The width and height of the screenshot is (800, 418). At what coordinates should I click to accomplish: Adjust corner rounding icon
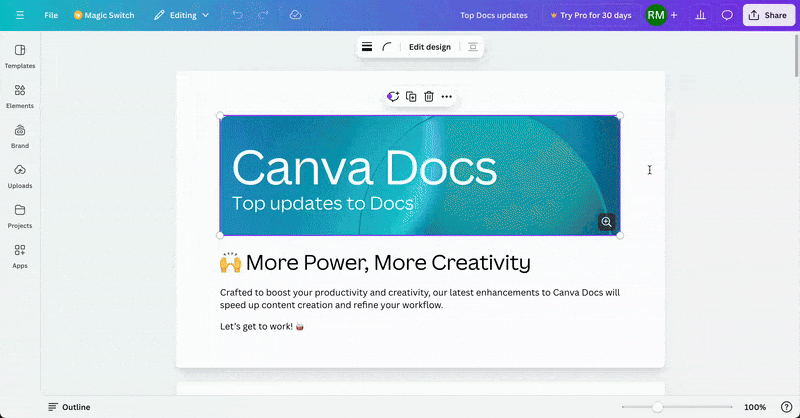pyautogui.click(x=387, y=47)
